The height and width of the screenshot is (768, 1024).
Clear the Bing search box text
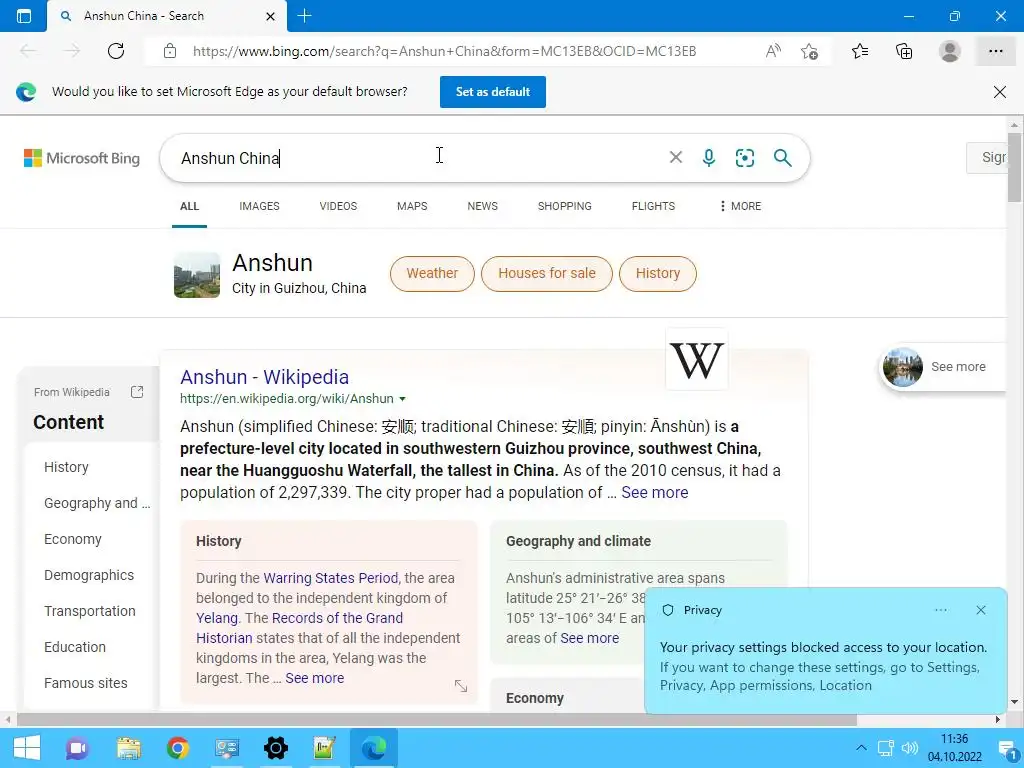point(676,157)
